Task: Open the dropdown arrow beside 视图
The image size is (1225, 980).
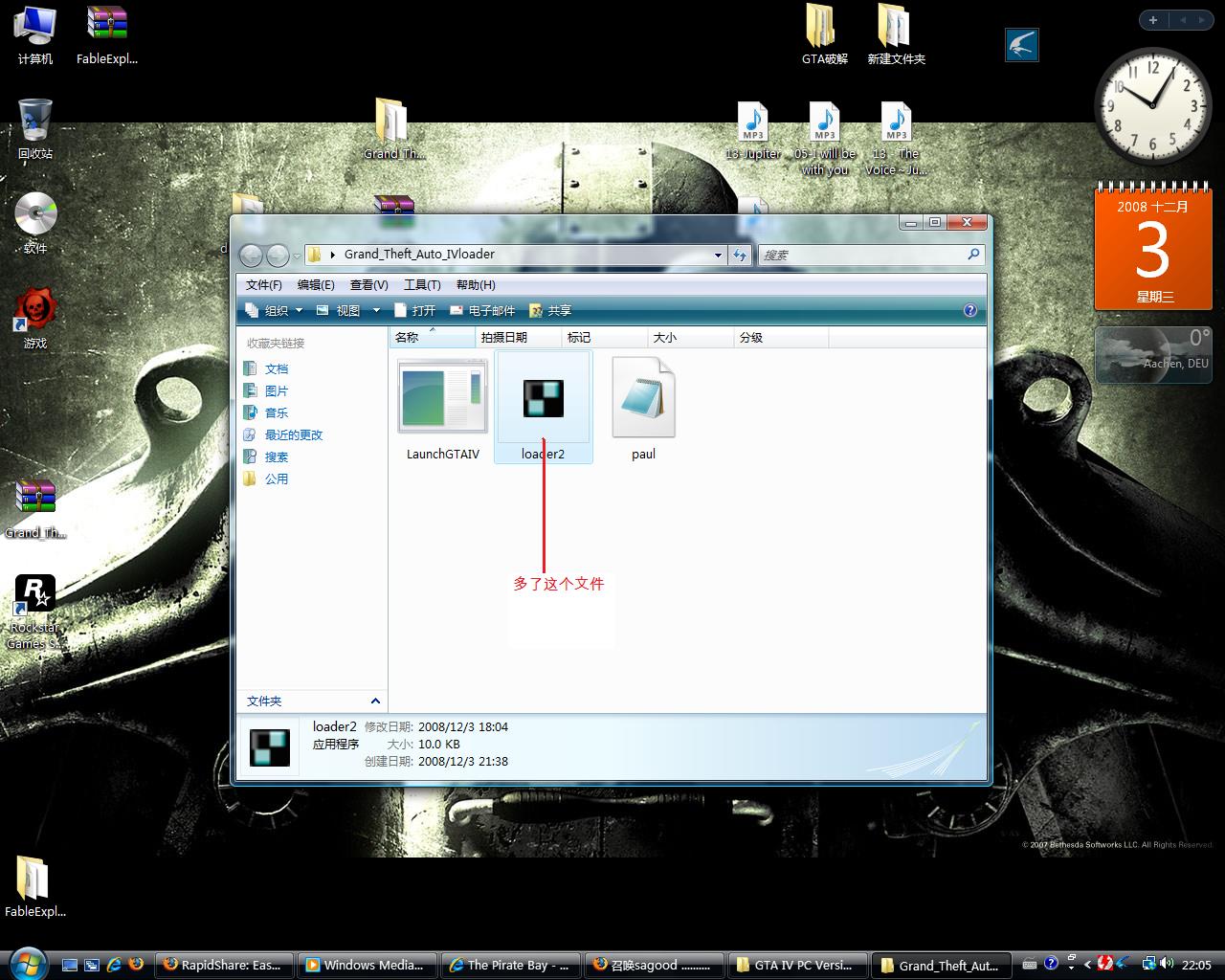Action: tap(376, 310)
